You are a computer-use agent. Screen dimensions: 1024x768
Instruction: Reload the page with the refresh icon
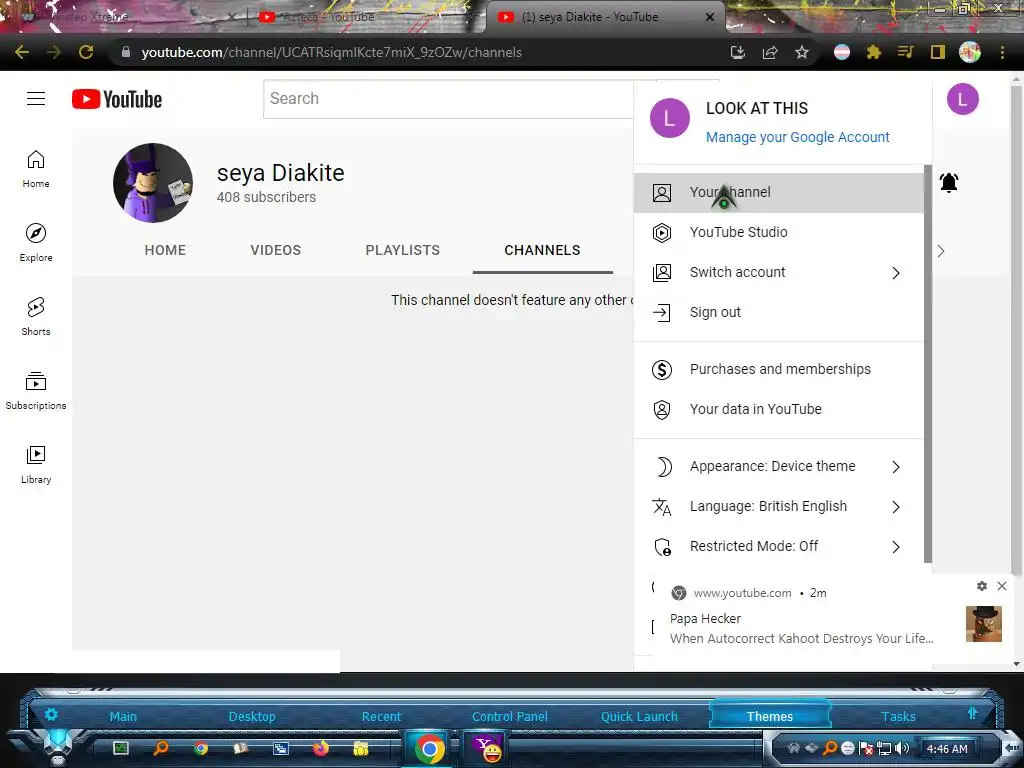86,52
